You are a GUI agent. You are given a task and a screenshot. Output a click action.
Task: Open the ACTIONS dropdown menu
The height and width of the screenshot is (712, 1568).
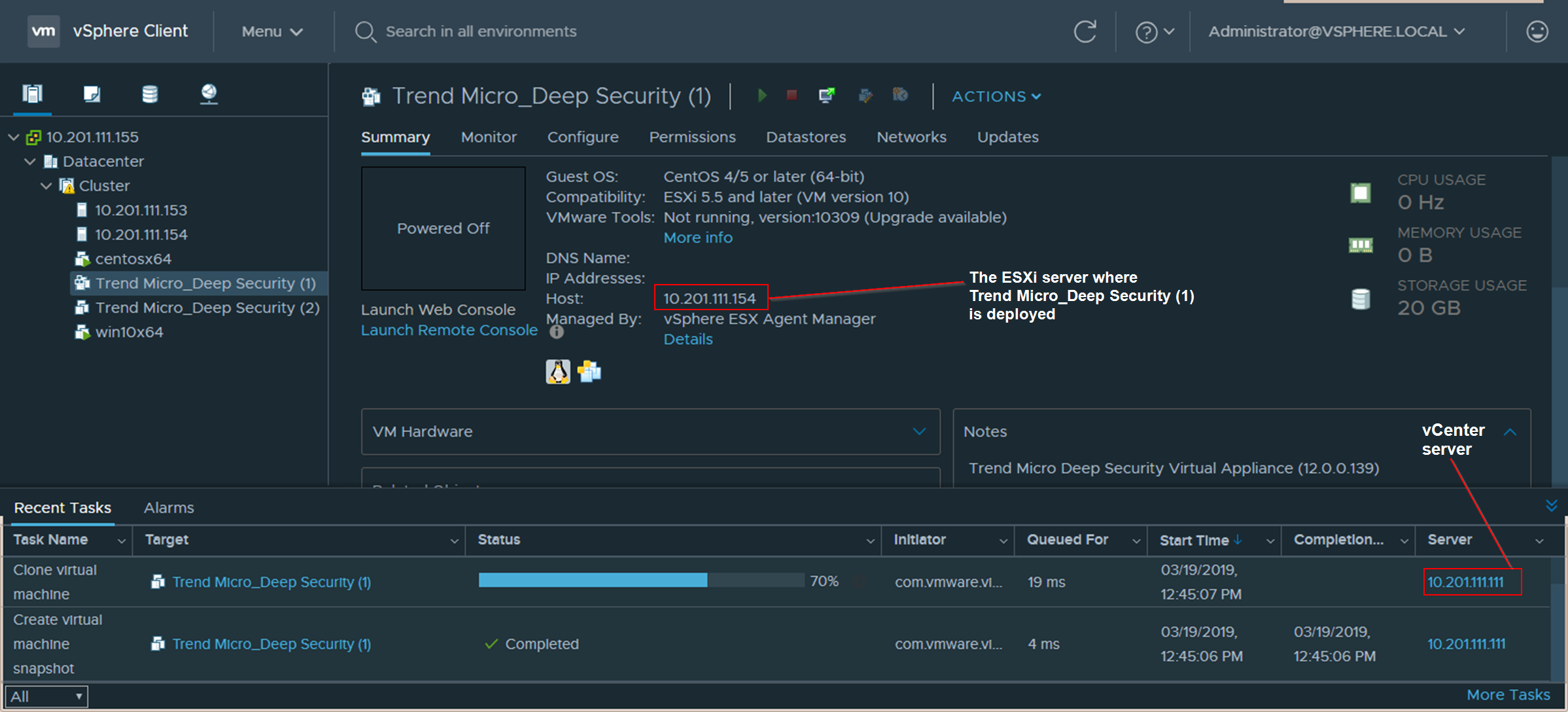(x=996, y=96)
